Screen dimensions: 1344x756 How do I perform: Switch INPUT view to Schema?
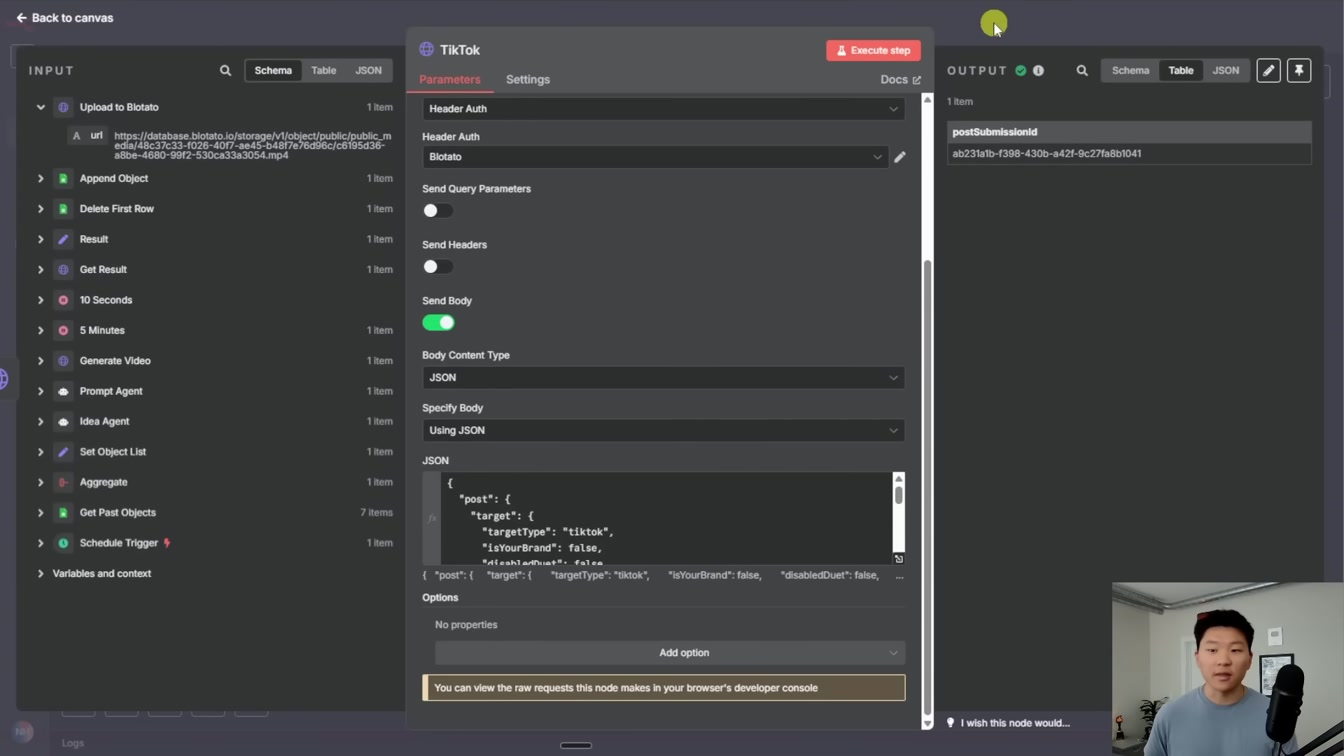pos(273,71)
